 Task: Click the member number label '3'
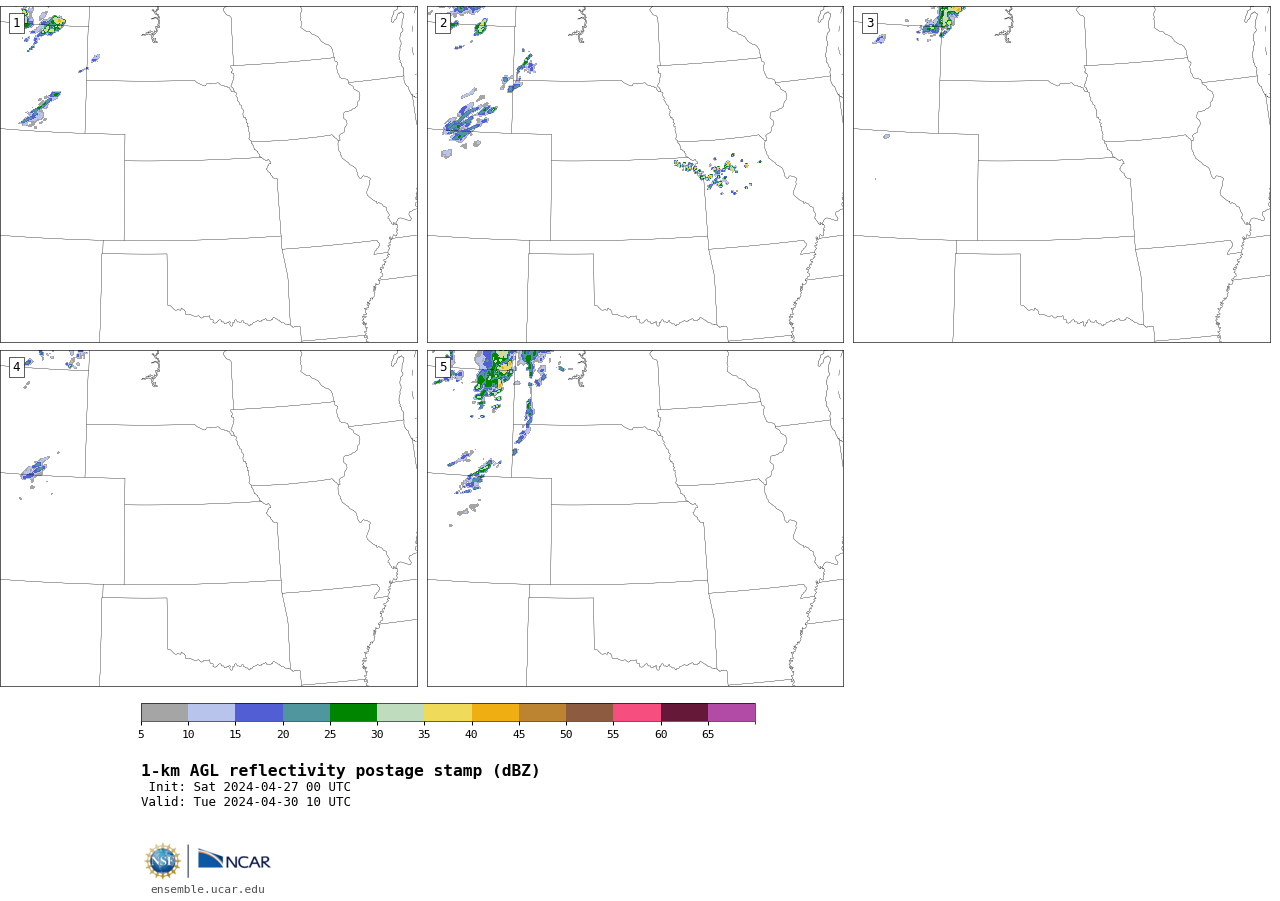(x=870, y=23)
